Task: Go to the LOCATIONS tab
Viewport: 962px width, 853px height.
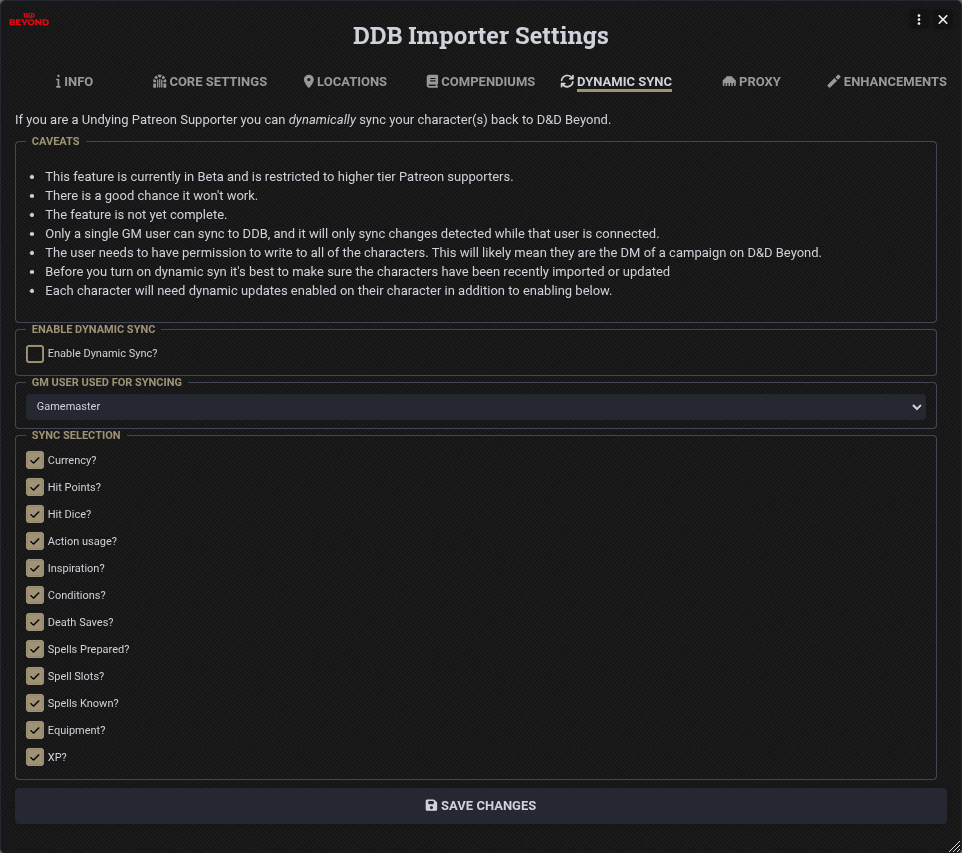Action: tap(345, 82)
